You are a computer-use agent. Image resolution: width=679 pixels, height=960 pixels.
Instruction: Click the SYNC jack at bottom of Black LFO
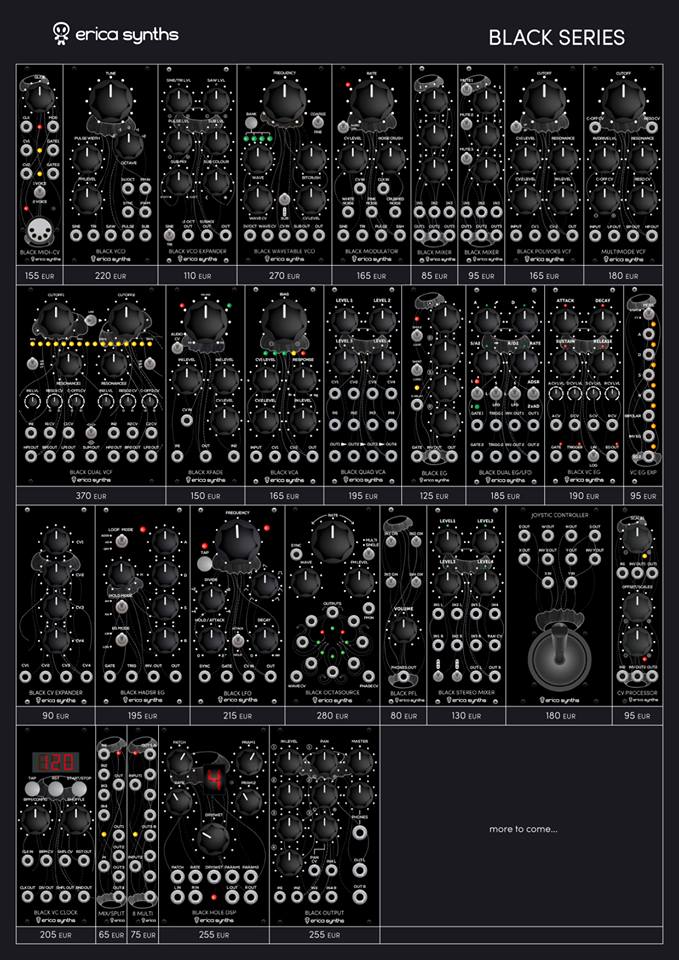(x=204, y=677)
